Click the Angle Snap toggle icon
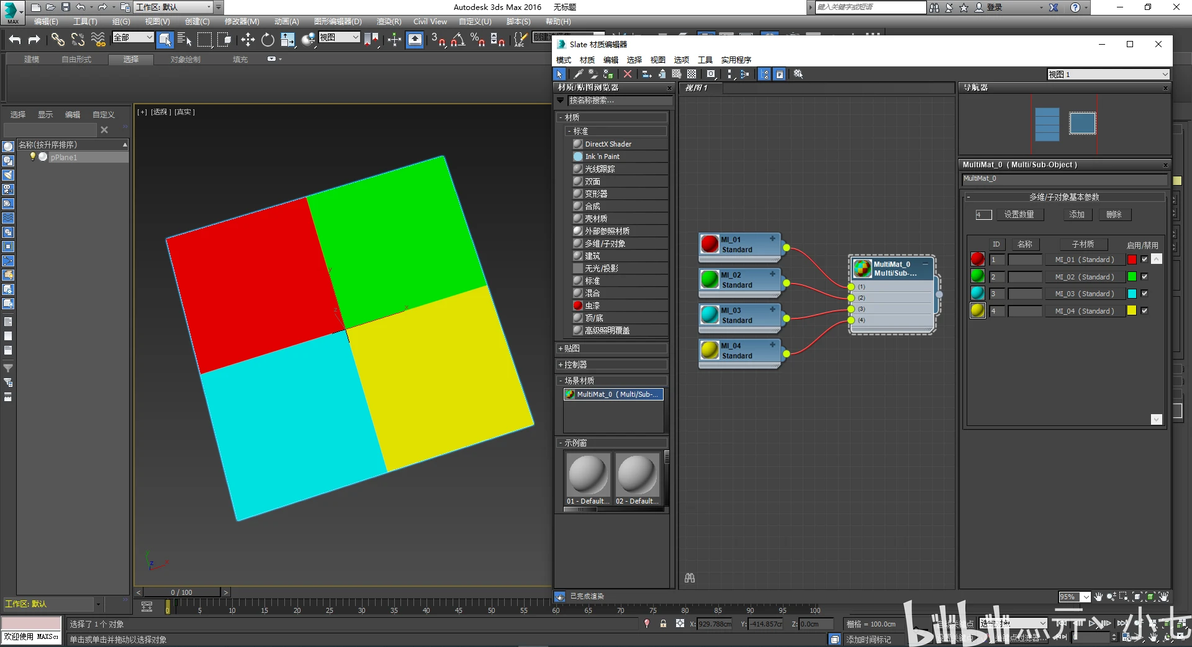Screen dimensions: 1192x647 457,40
